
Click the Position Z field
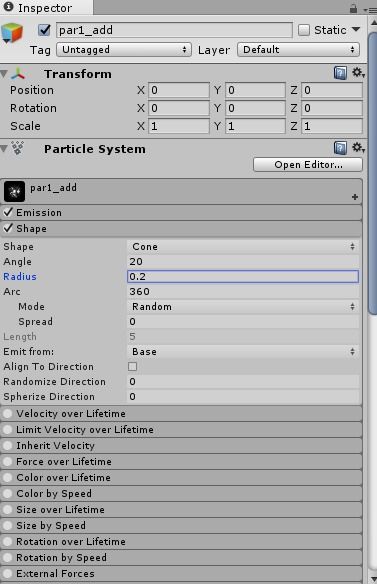(x=332, y=90)
